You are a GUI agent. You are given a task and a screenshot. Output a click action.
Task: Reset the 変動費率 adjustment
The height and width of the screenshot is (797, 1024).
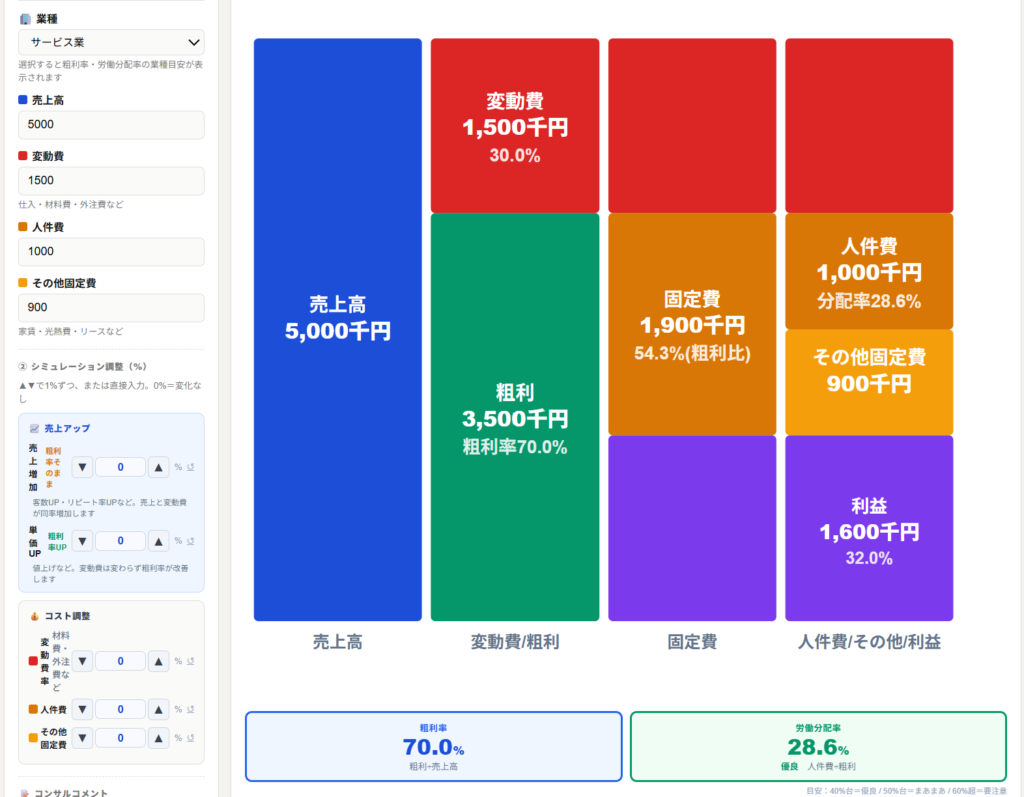tap(190, 661)
